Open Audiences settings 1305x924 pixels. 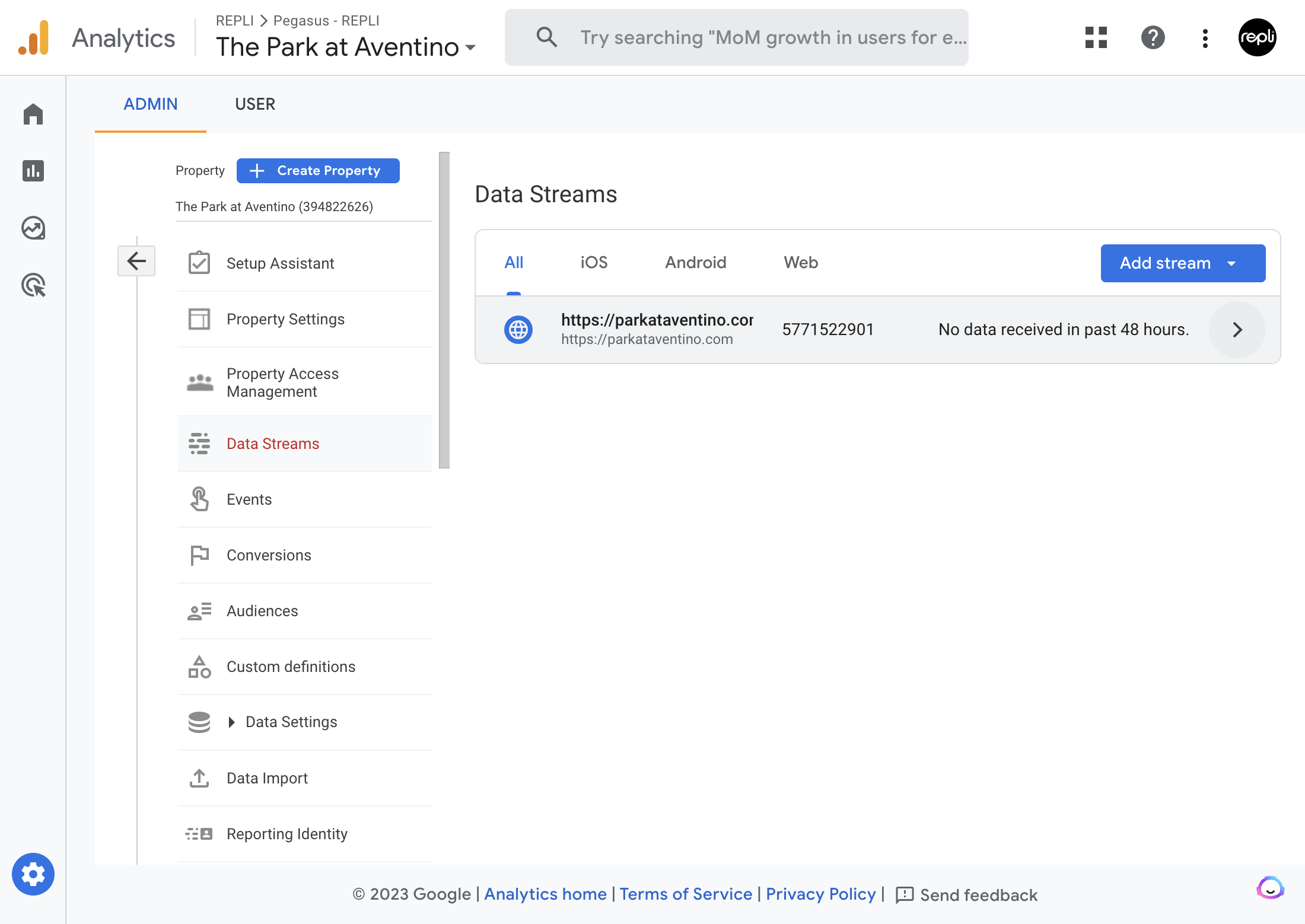[305, 611]
